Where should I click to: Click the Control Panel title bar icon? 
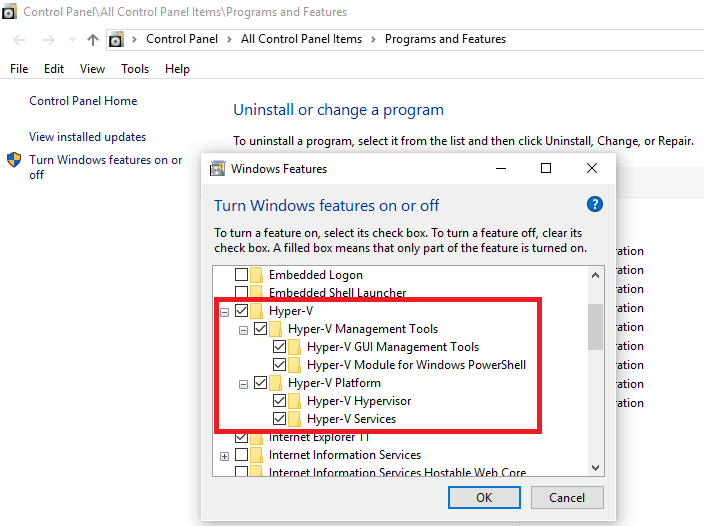[x=9, y=11]
